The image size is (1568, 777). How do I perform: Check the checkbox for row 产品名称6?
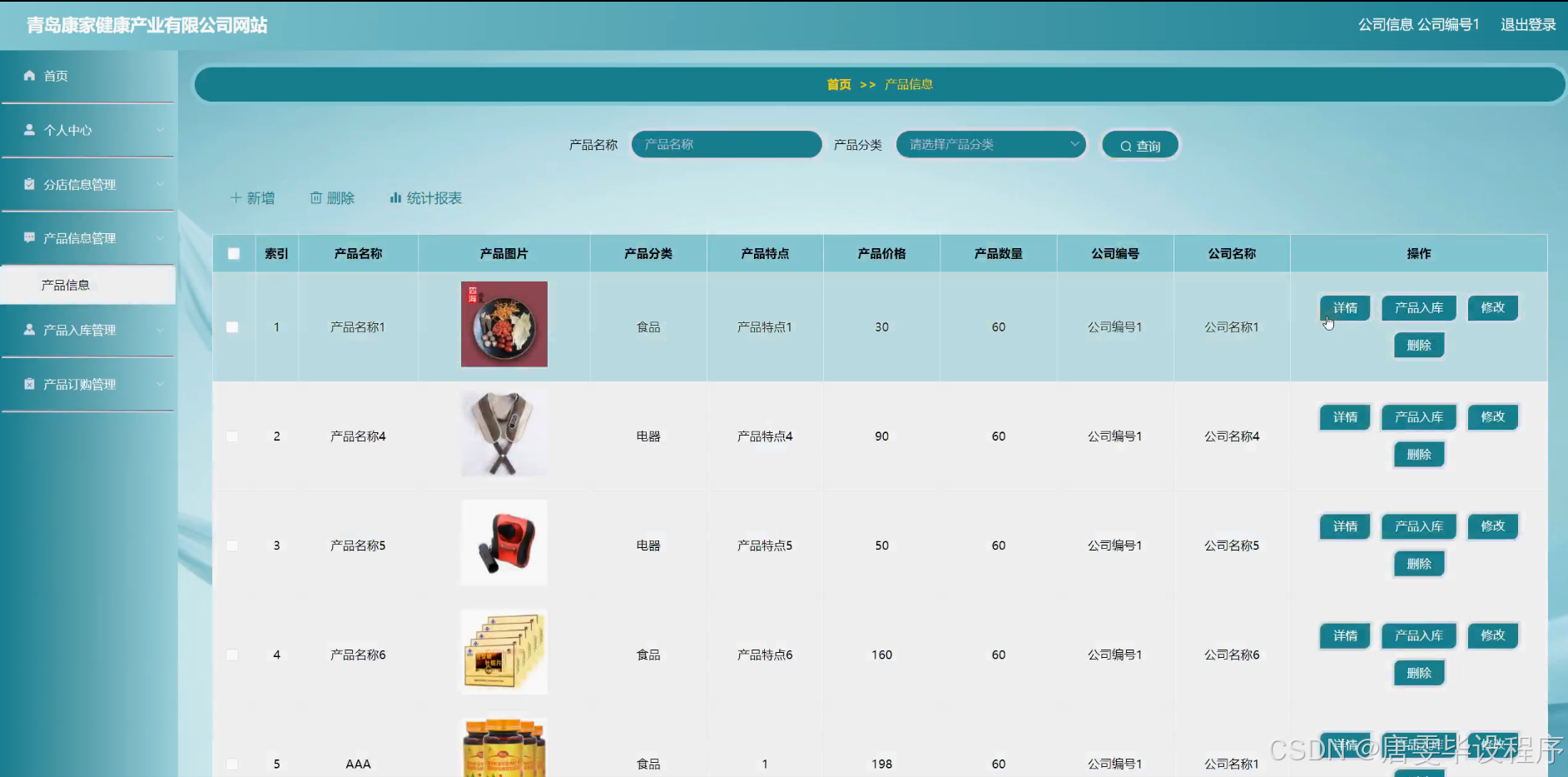pyautogui.click(x=232, y=655)
